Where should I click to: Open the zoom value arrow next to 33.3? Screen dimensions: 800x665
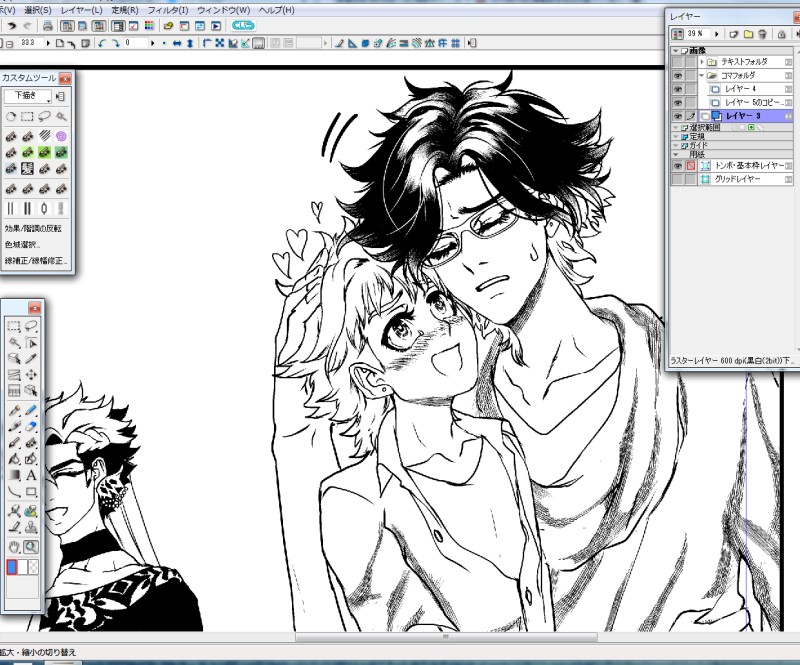click(x=48, y=43)
